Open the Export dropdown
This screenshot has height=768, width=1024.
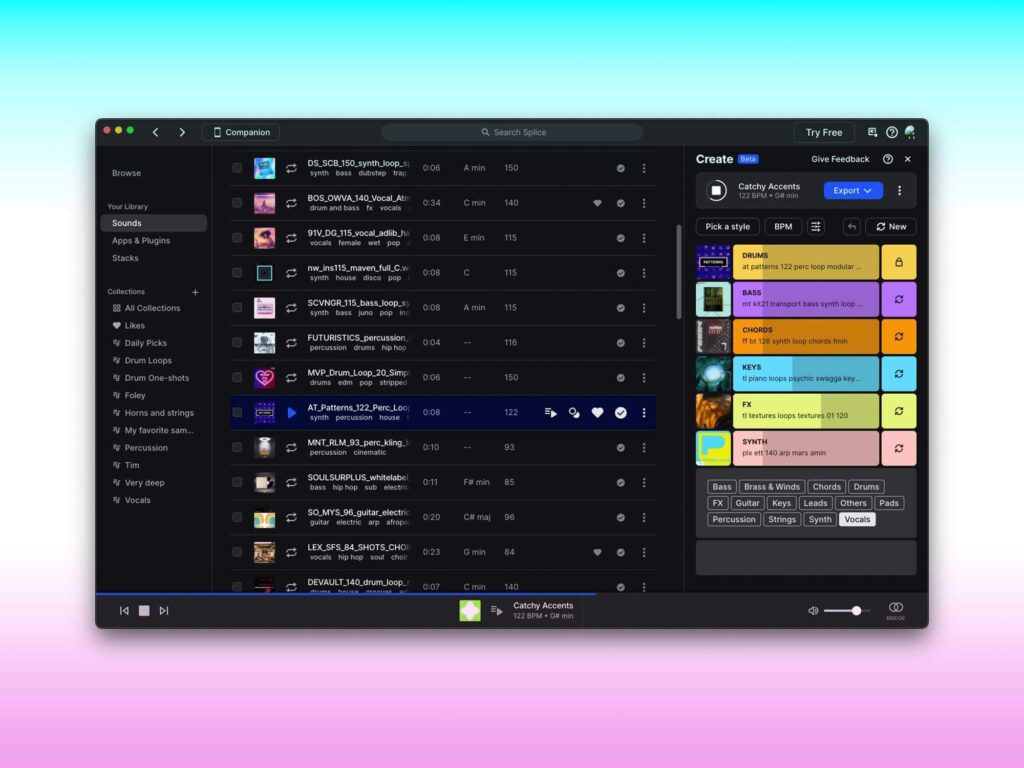853,191
